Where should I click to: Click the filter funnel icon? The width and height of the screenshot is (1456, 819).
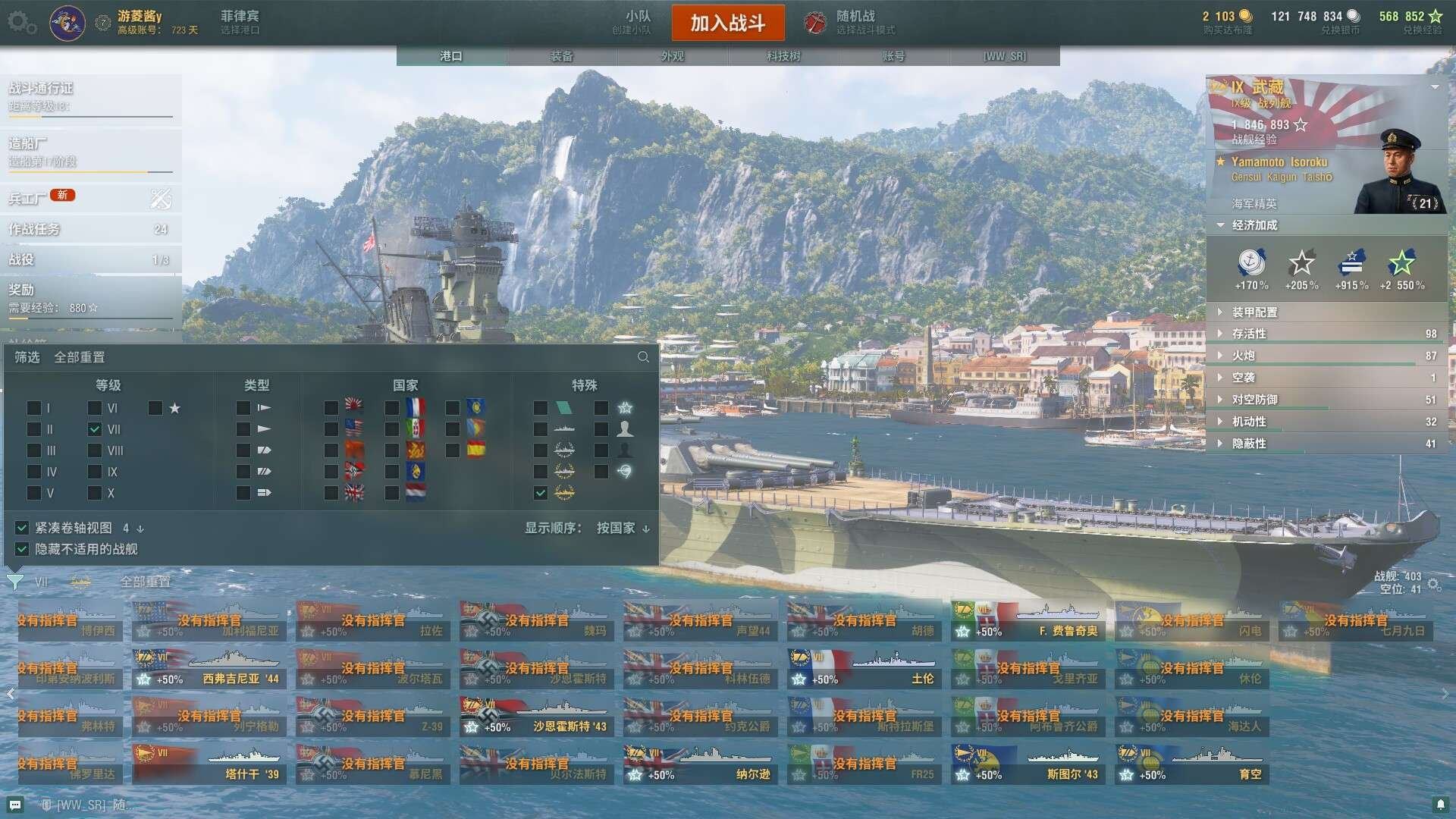pos(14,582)
